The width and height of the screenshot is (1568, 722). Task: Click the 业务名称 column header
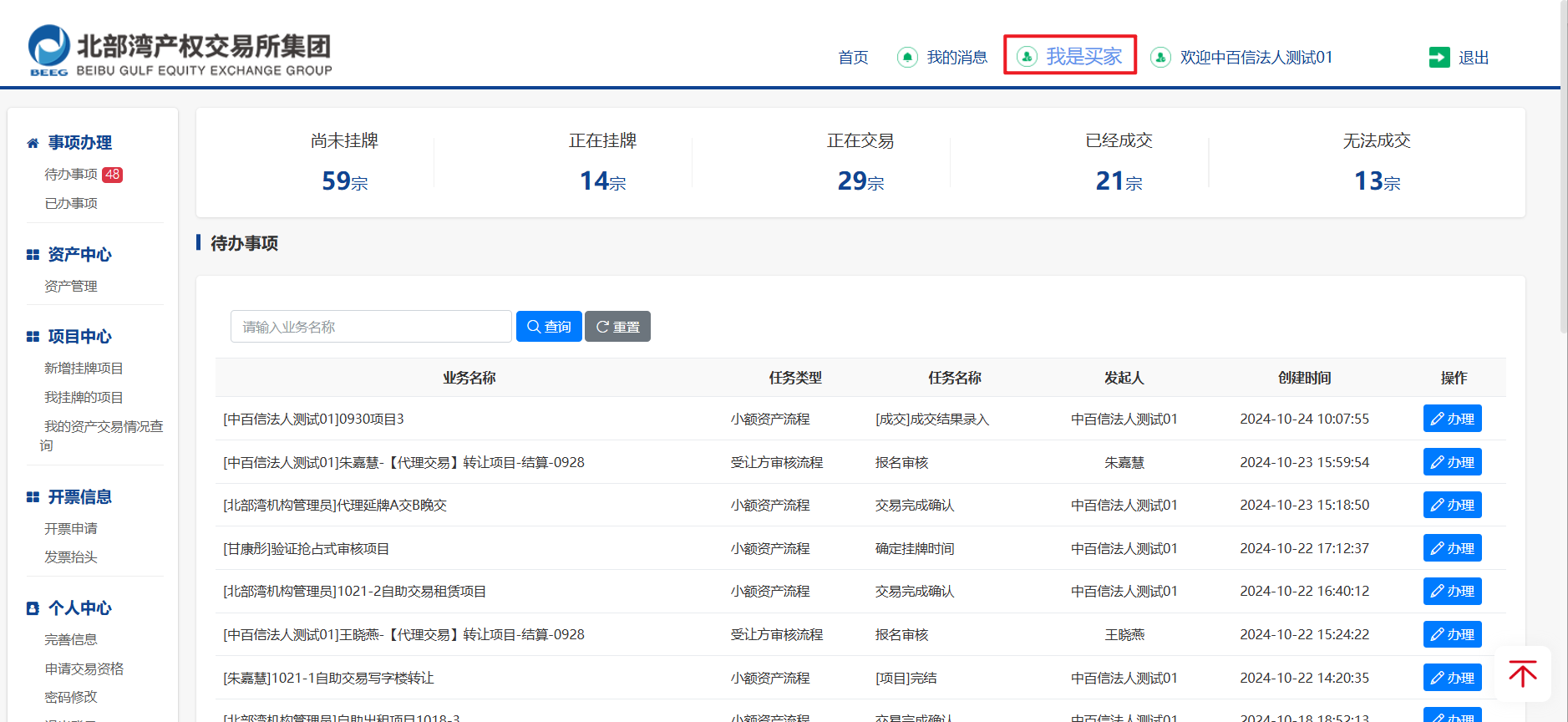(469, 378)
